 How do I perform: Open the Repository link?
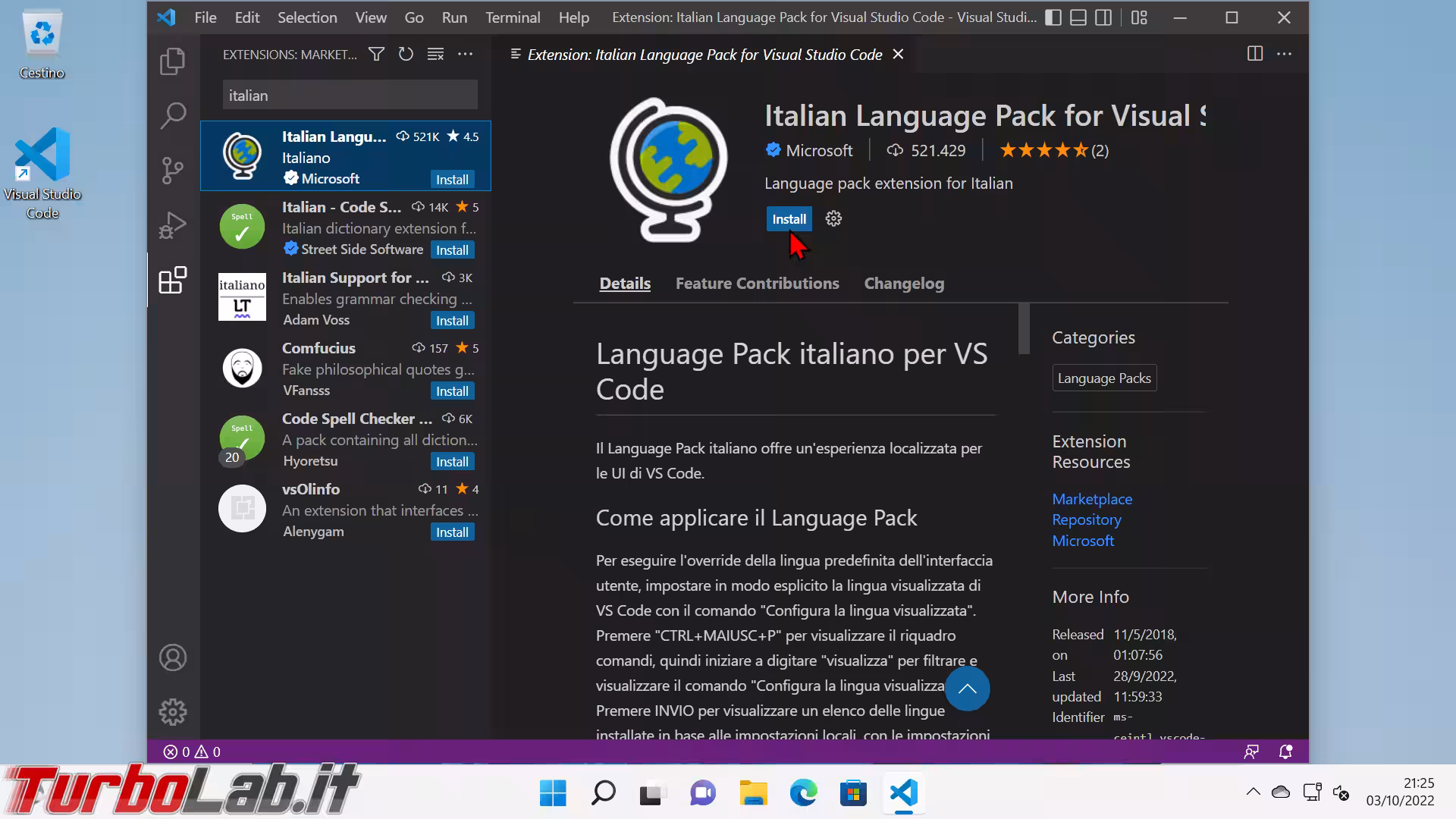click(1086, 520)
